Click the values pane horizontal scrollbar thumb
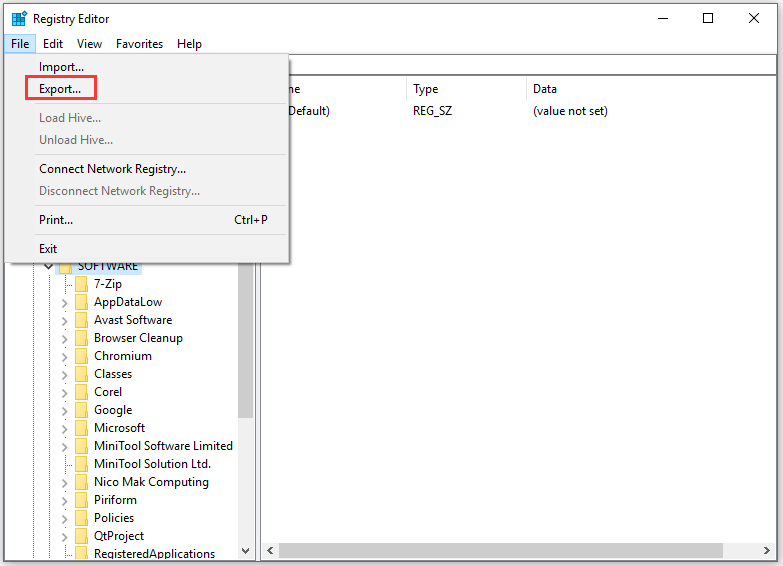This screenshot has height=566, width=783. click(x=501, y=551)
